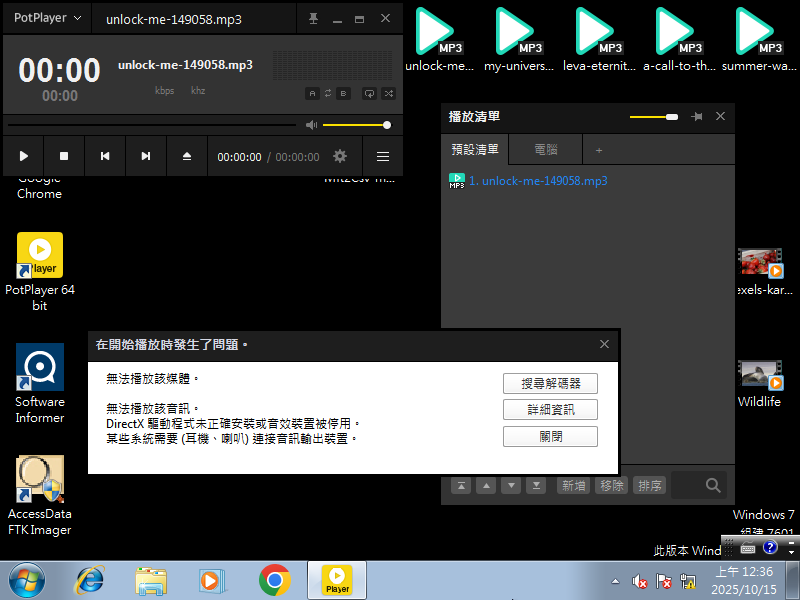Pin the PotPlayer window on top

[x=313, y=19]
